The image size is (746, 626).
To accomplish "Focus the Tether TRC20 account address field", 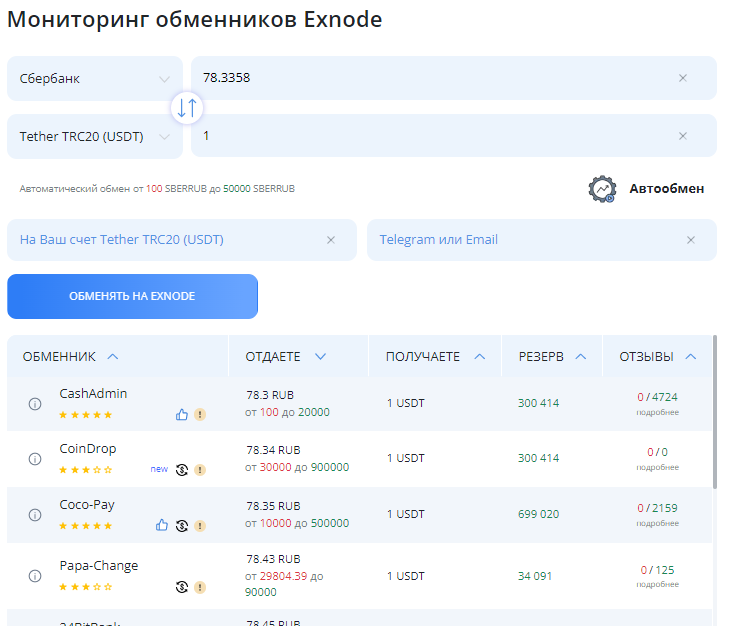I will (x=182, y=240).
